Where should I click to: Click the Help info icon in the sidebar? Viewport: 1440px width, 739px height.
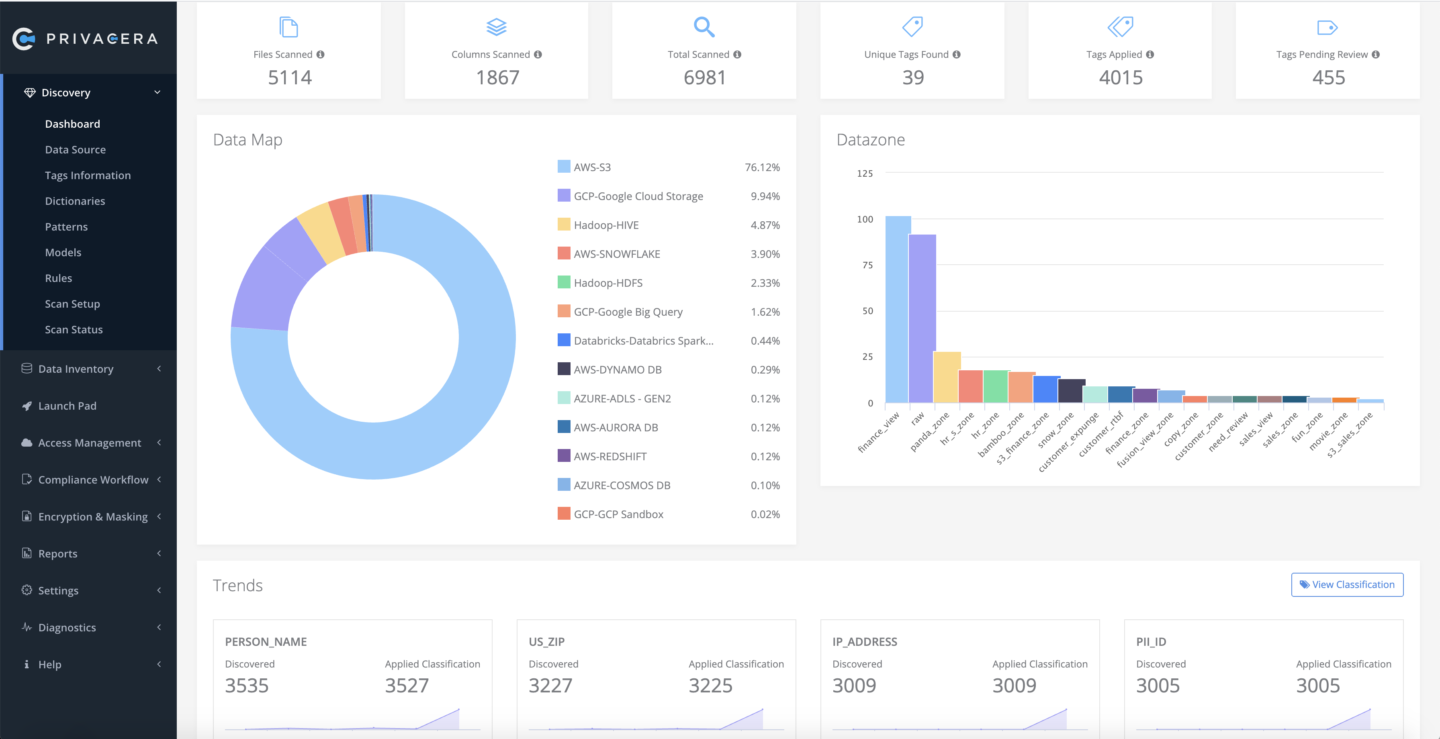22,664
